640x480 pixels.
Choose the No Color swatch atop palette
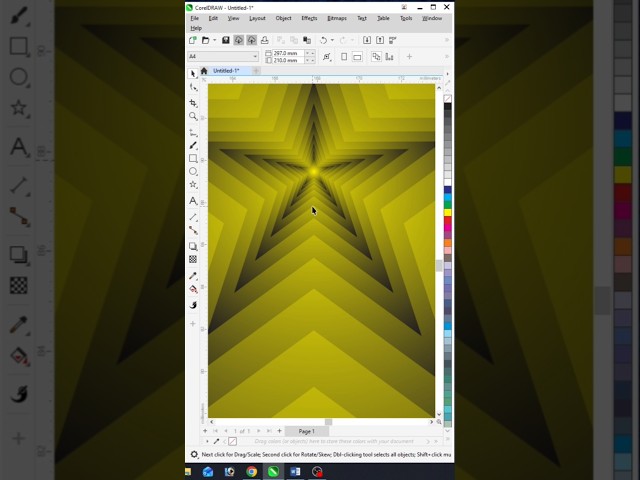[x=448, y=99]
